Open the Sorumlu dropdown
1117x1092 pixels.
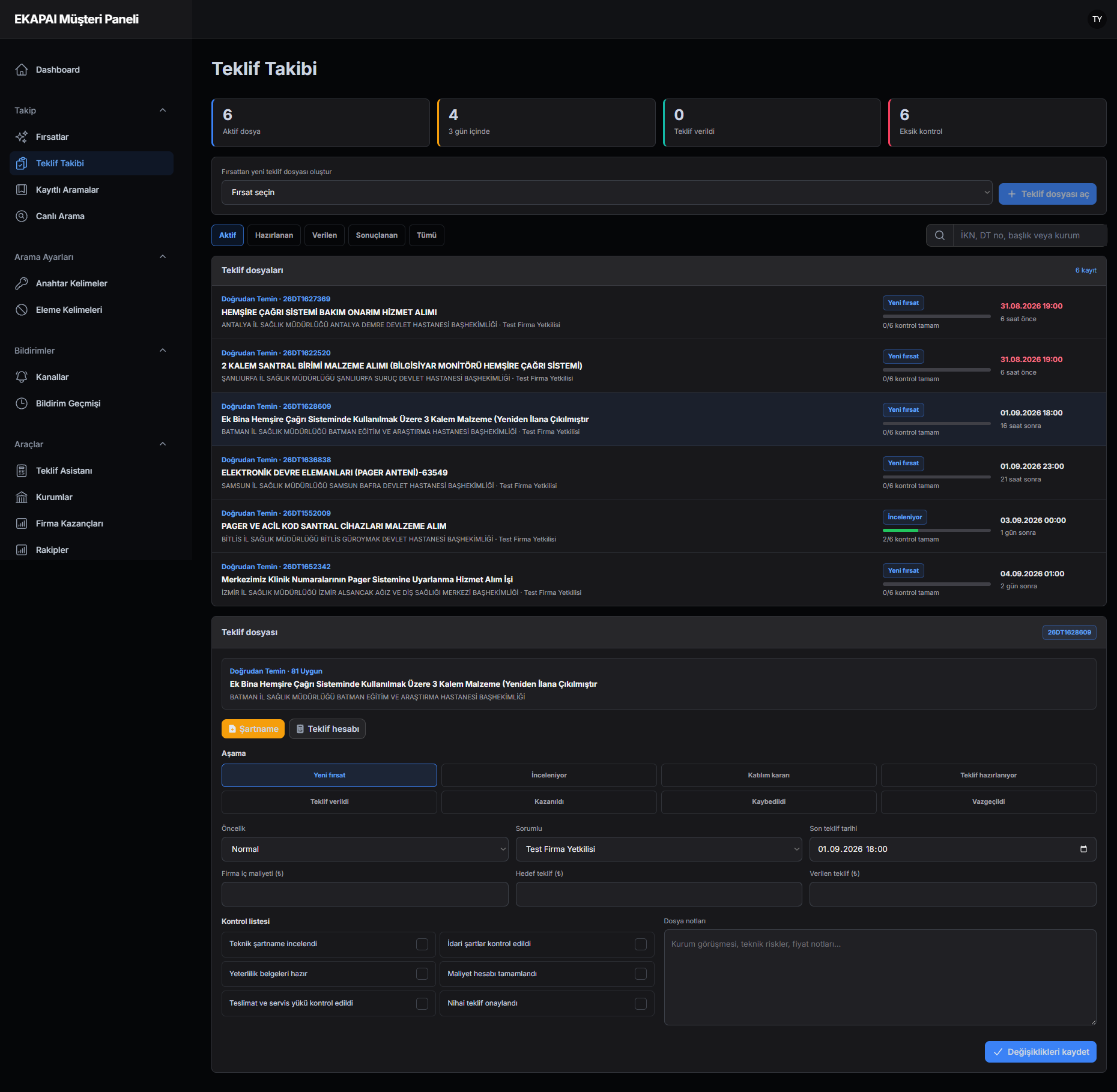coord(659,849)
